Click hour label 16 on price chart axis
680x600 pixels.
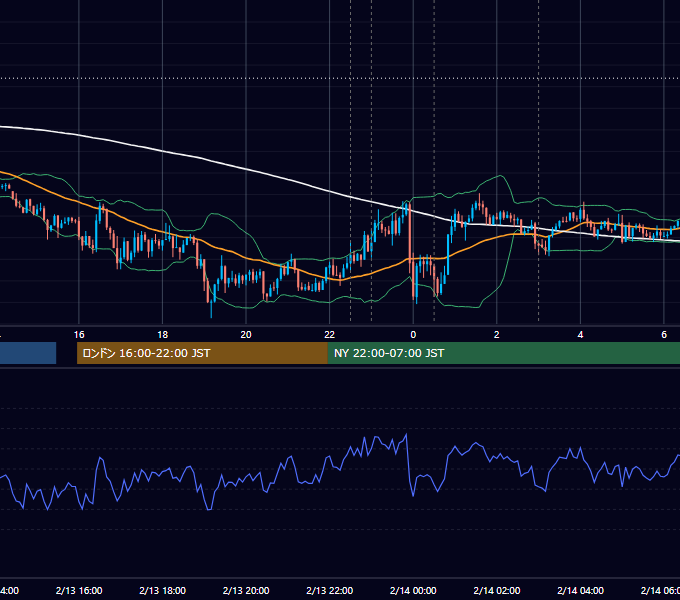pos(79,335)
